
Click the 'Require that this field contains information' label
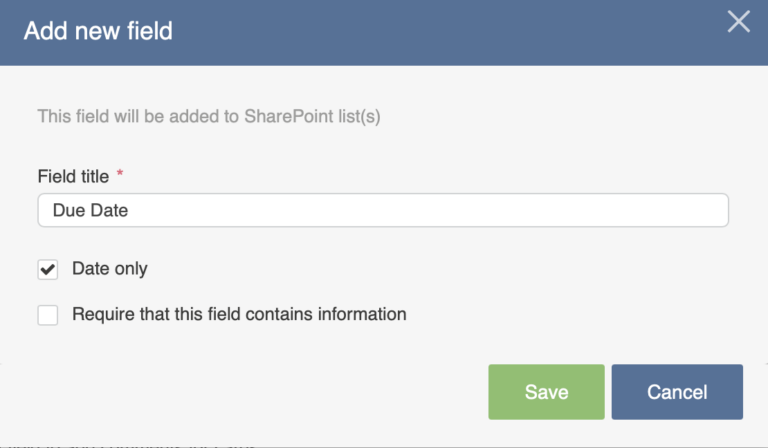tap(239, 314)
